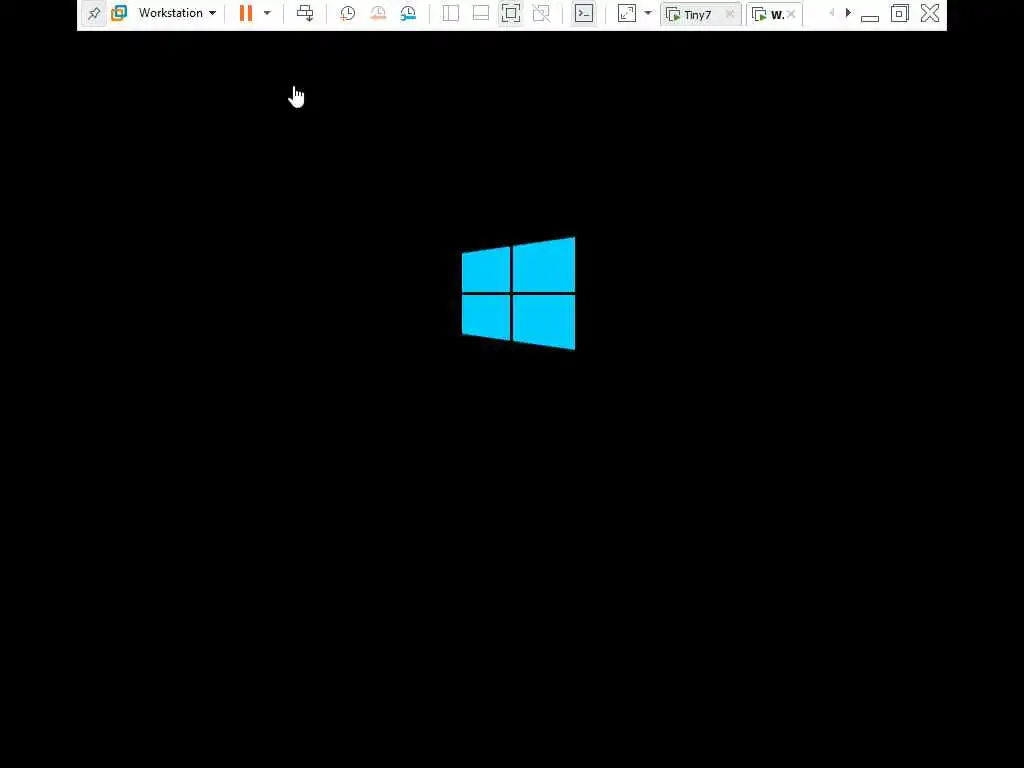Open the Workstation menu
The image size is (1024, 768).
point(177,13)
